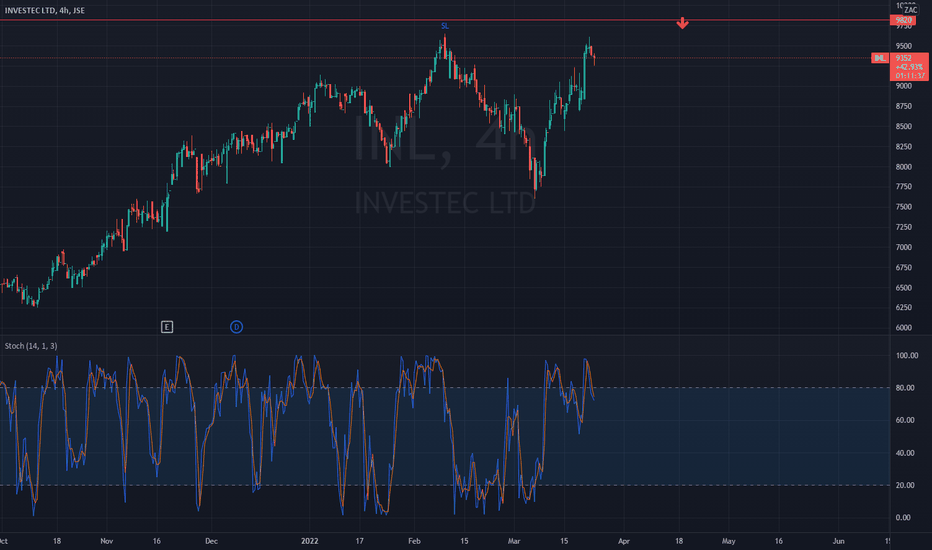Click 8500 on the price axis
This screenshot has width=932, height=550.
point(903,127)
